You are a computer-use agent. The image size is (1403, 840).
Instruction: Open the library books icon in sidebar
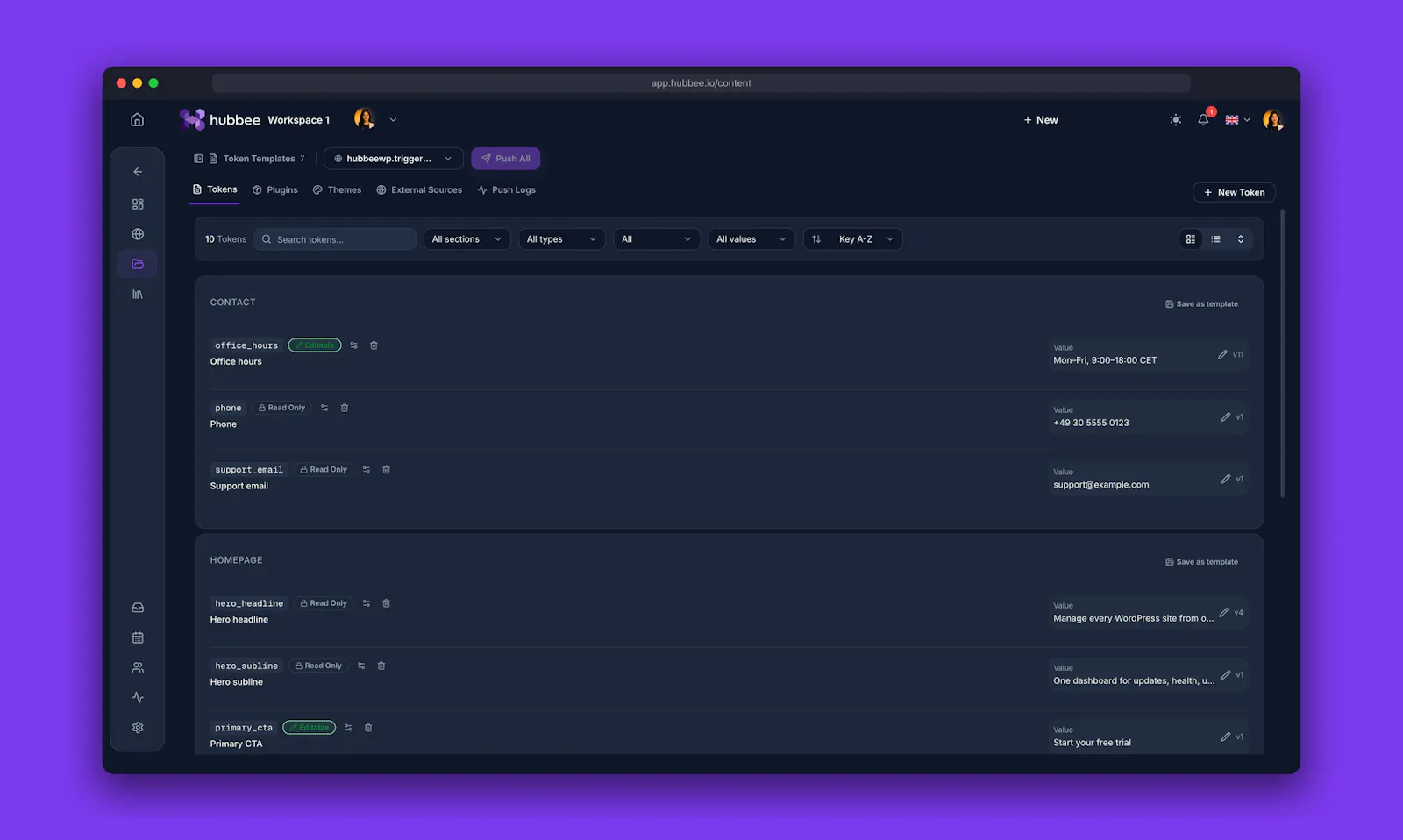(138, 295)
